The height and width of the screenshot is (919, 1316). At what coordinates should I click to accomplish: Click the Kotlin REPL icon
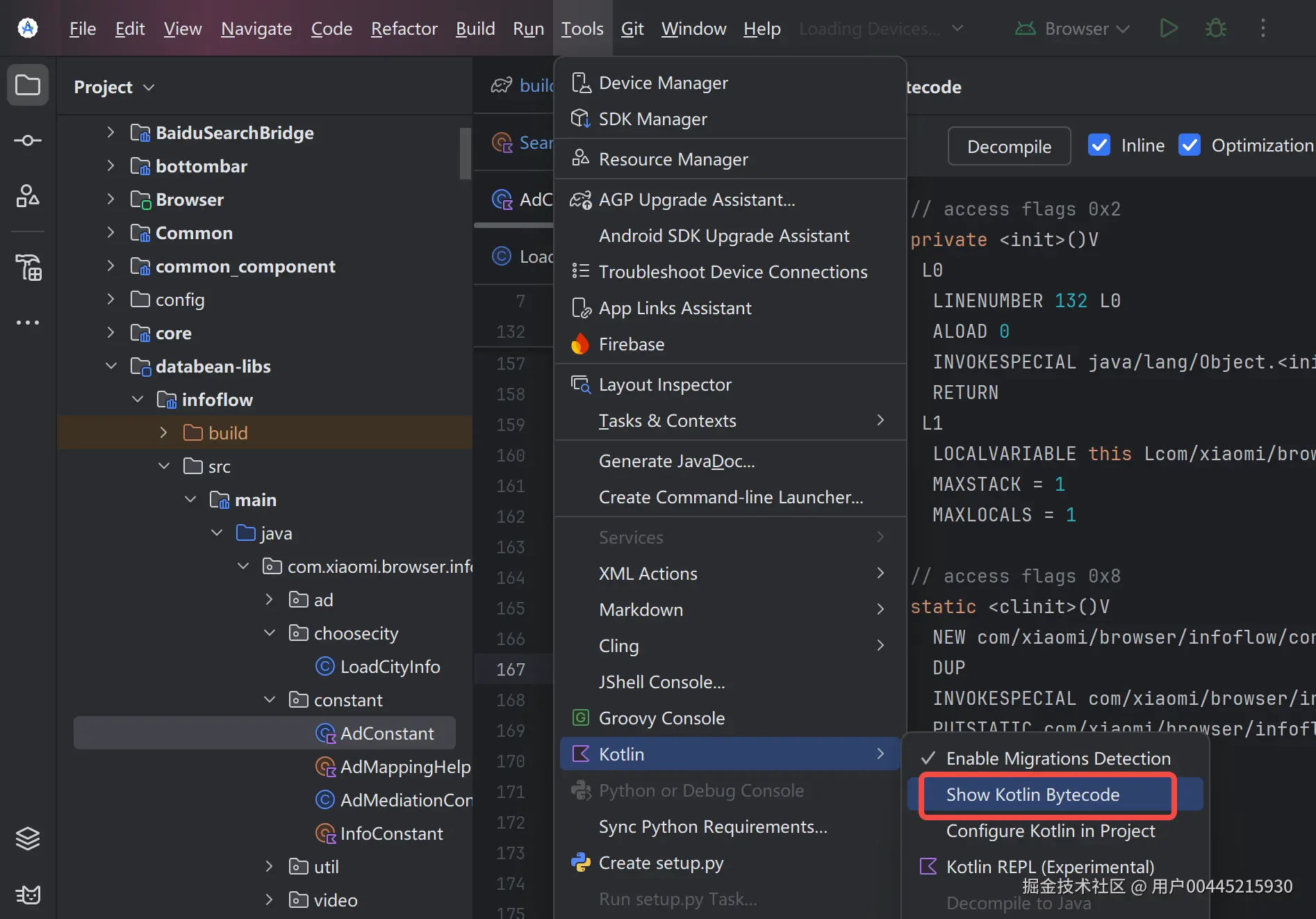[x=928, y=866]
